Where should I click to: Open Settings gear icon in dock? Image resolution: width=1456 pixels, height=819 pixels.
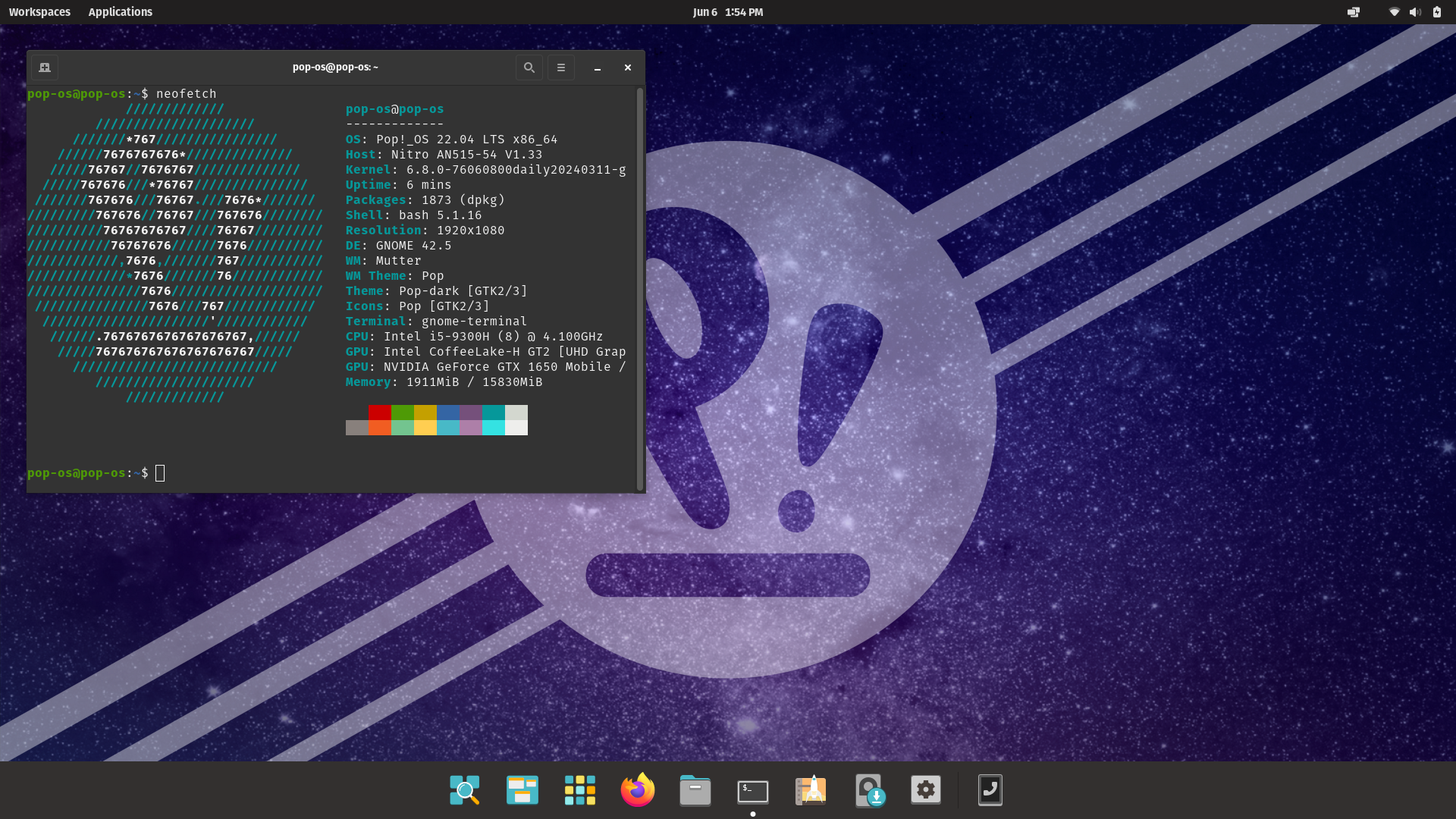(926, 790)
